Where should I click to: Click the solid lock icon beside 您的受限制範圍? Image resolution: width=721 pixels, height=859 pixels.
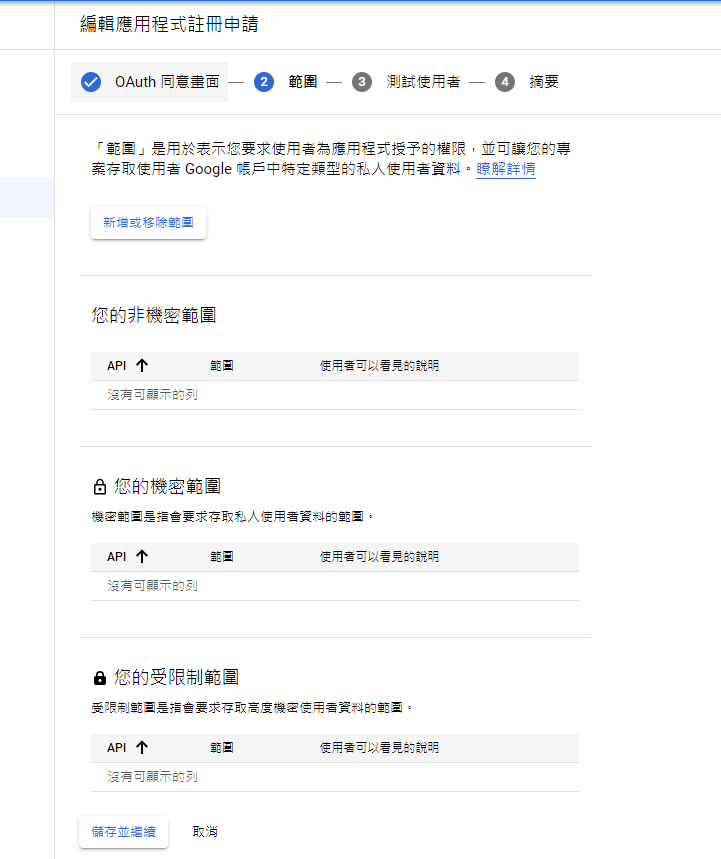[100, 678]
